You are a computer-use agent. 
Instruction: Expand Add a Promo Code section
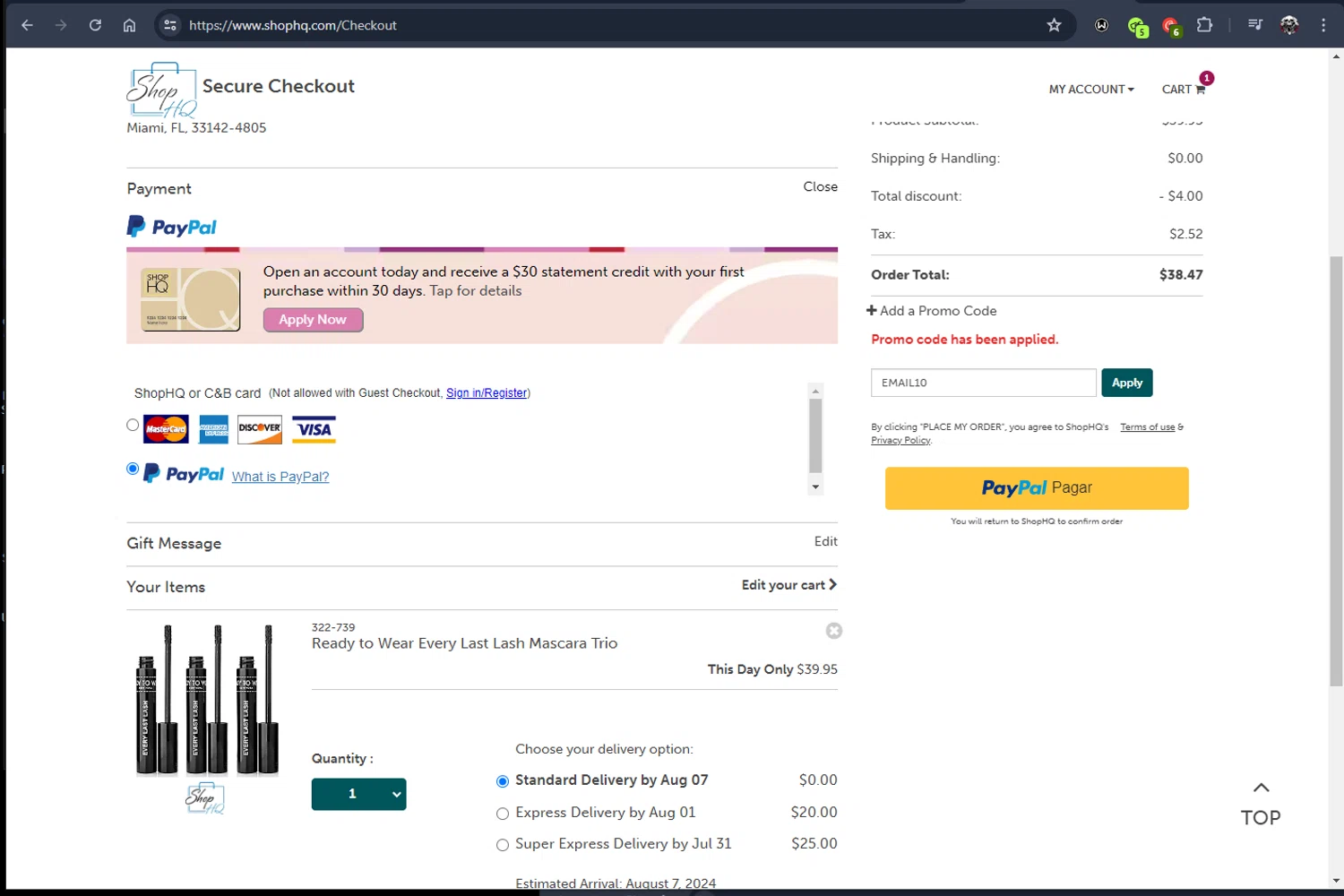[932, 311]
